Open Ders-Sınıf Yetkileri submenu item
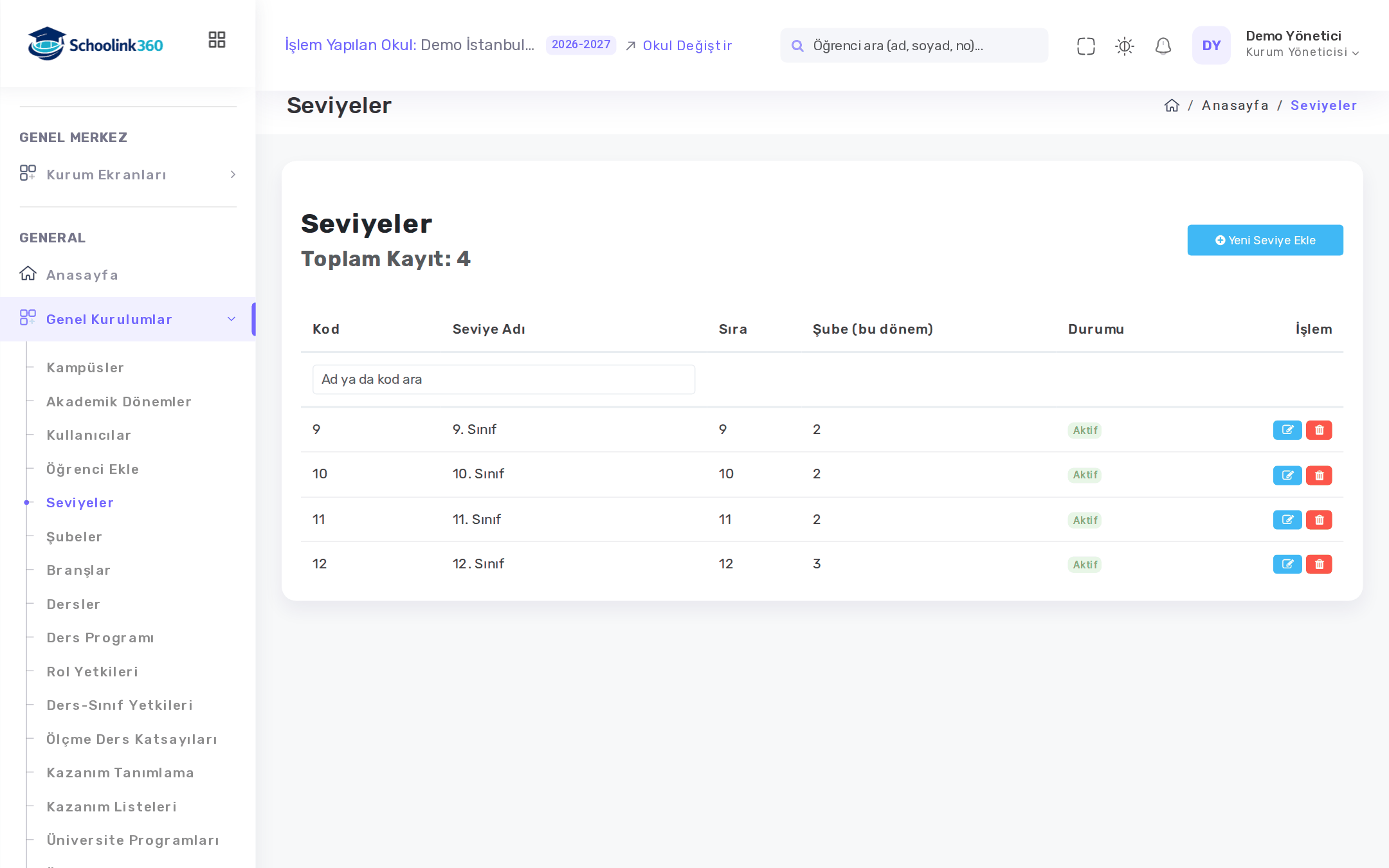Viewport: 1389px width, 868px height. (x=120, y=705)
